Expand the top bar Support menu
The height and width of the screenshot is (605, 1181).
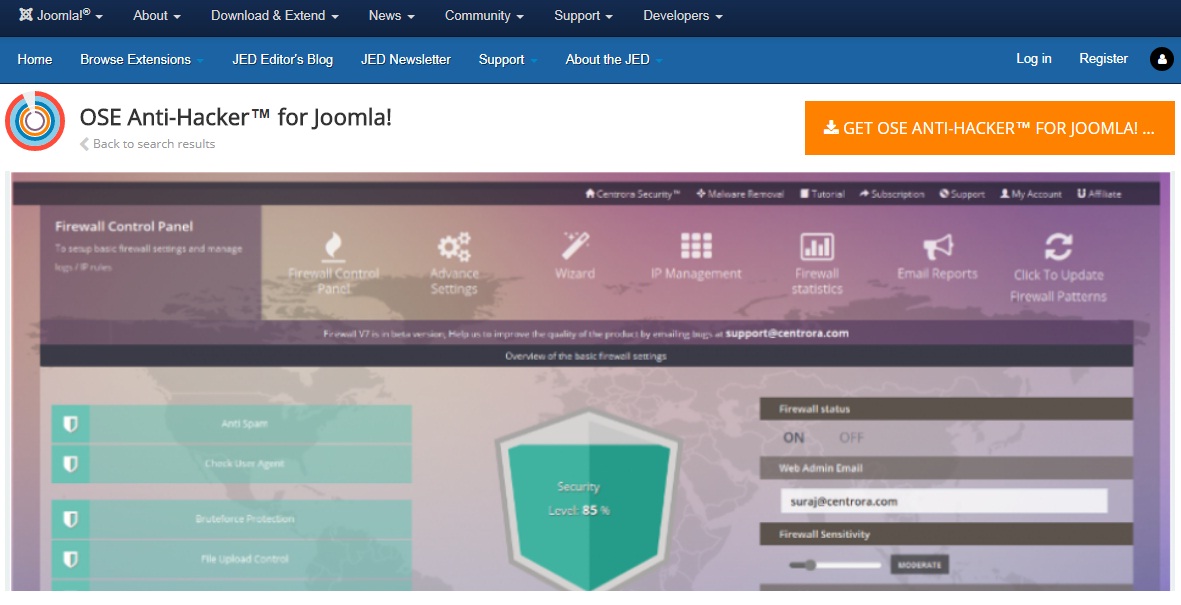pos(583,16)
